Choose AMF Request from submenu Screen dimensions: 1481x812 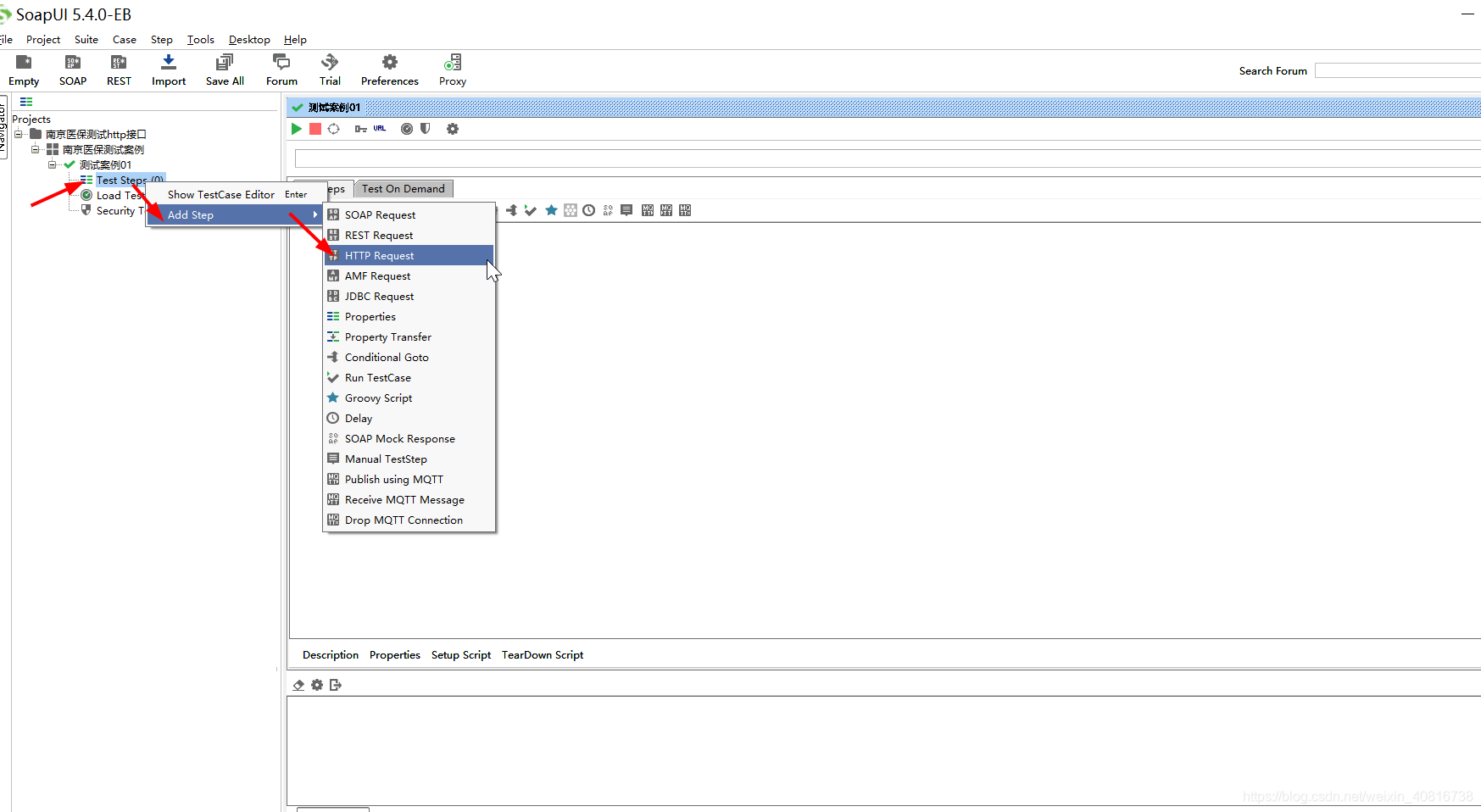pos(409,275)
